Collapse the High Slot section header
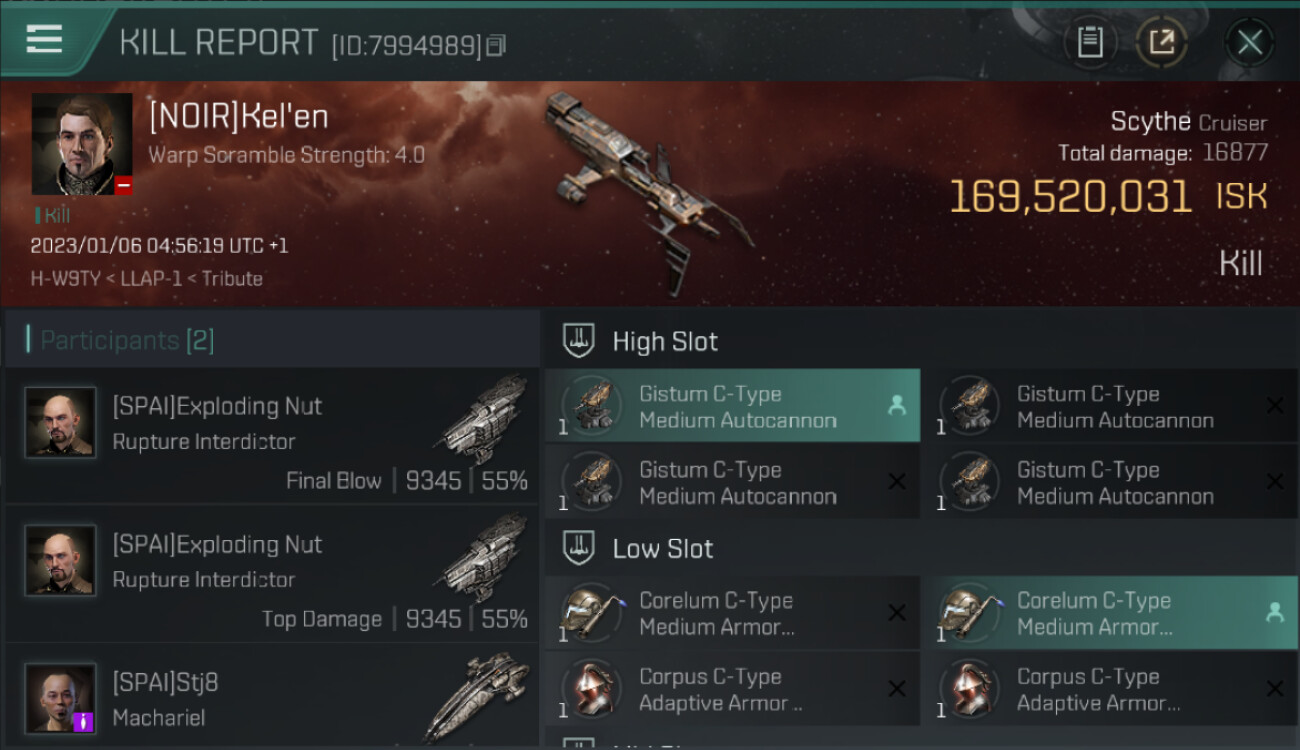Viewport: 1300px width, 750px height. click(920, 340)
